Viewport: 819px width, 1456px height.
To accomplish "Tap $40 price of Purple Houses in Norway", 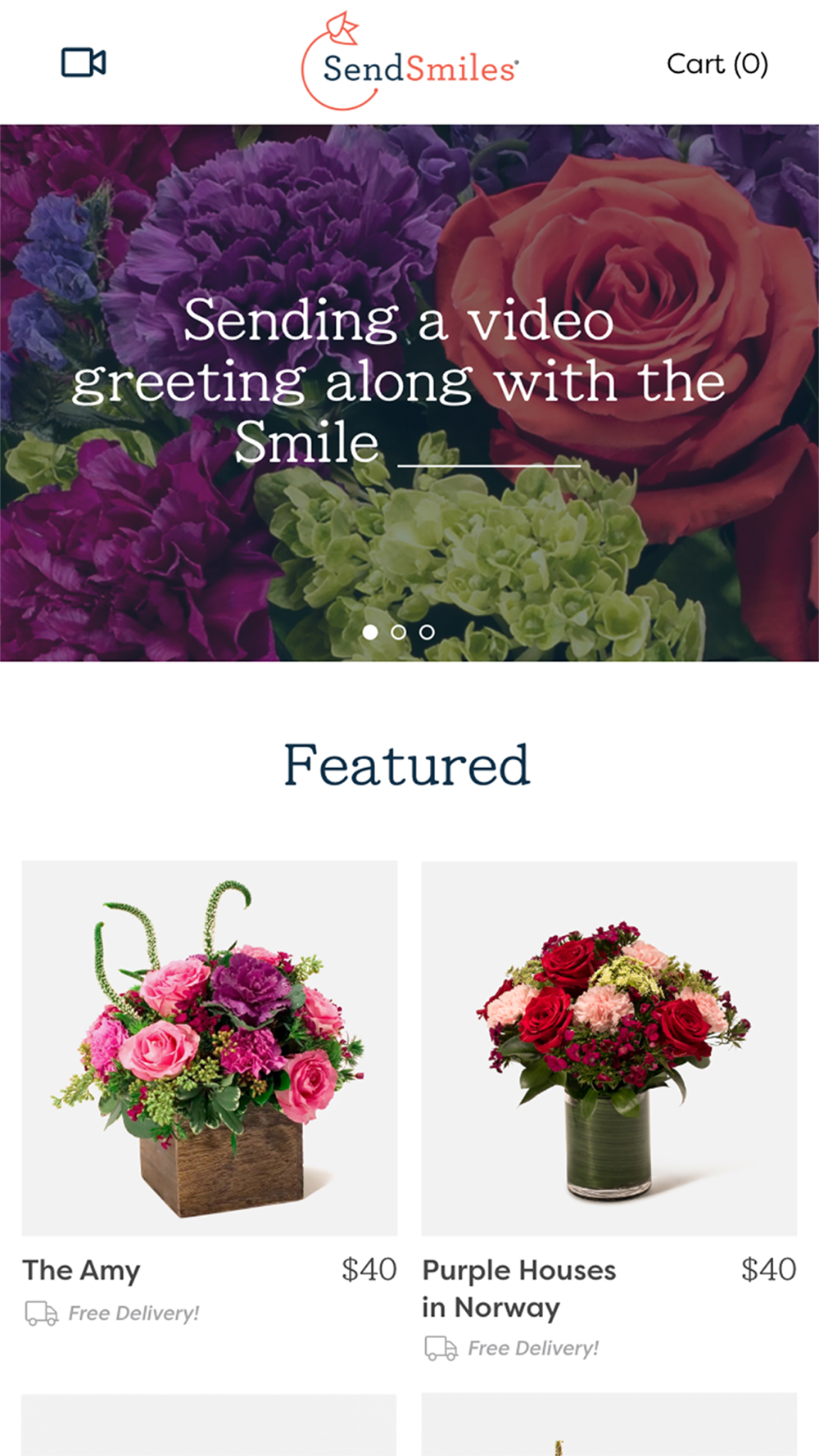I will point(769,1270).
